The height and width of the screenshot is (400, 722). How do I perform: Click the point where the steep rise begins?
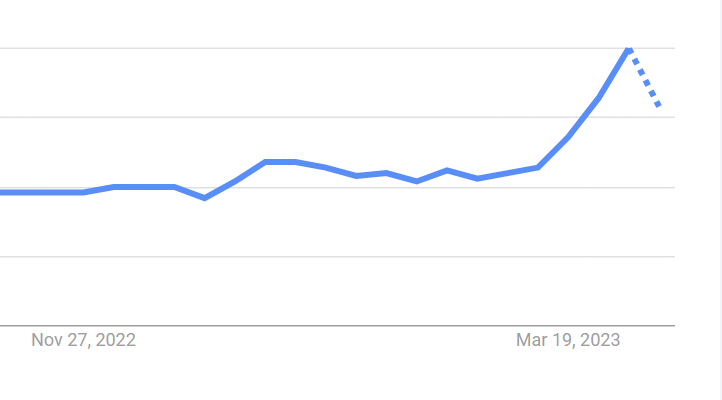pos(538,168)
